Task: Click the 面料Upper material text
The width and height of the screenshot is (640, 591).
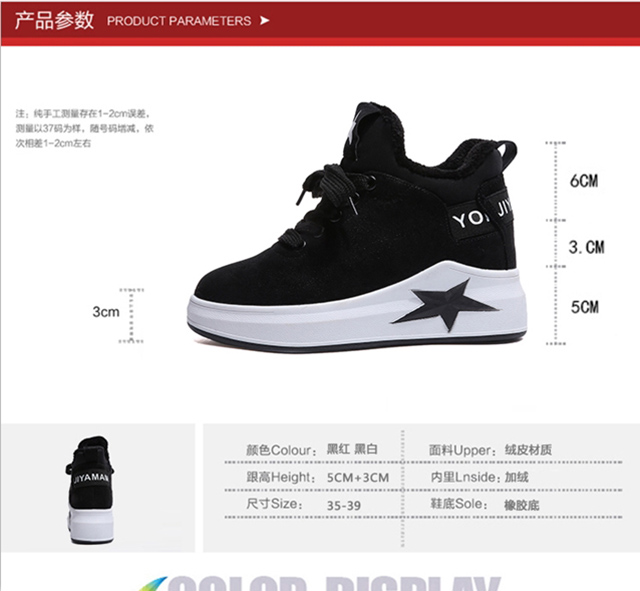Action: click(491, 450)
